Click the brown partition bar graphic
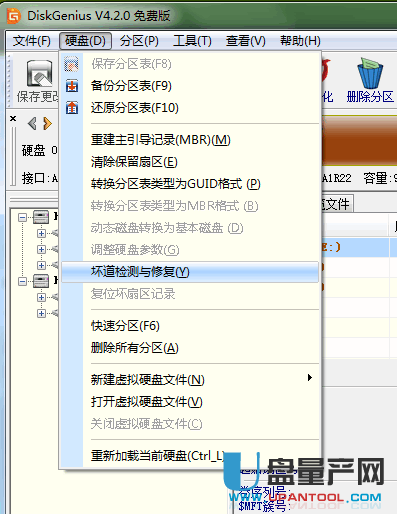Screen dimensions: 397x514 coord(359,140)
